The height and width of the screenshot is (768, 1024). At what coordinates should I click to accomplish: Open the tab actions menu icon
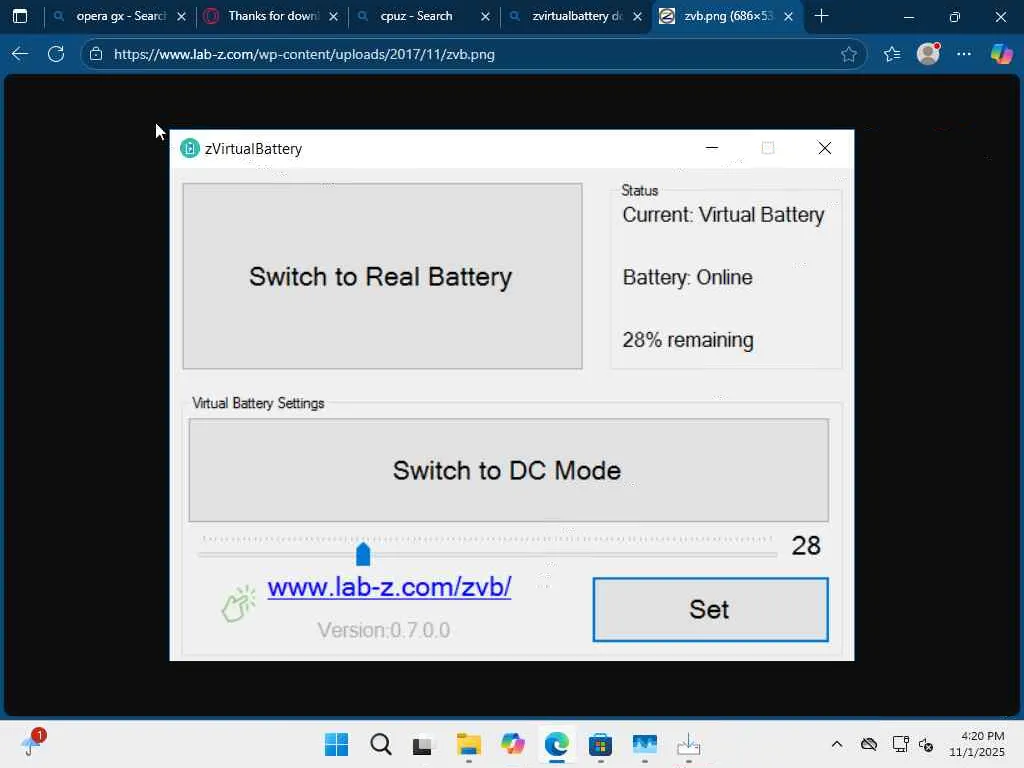tap(20, 16)
